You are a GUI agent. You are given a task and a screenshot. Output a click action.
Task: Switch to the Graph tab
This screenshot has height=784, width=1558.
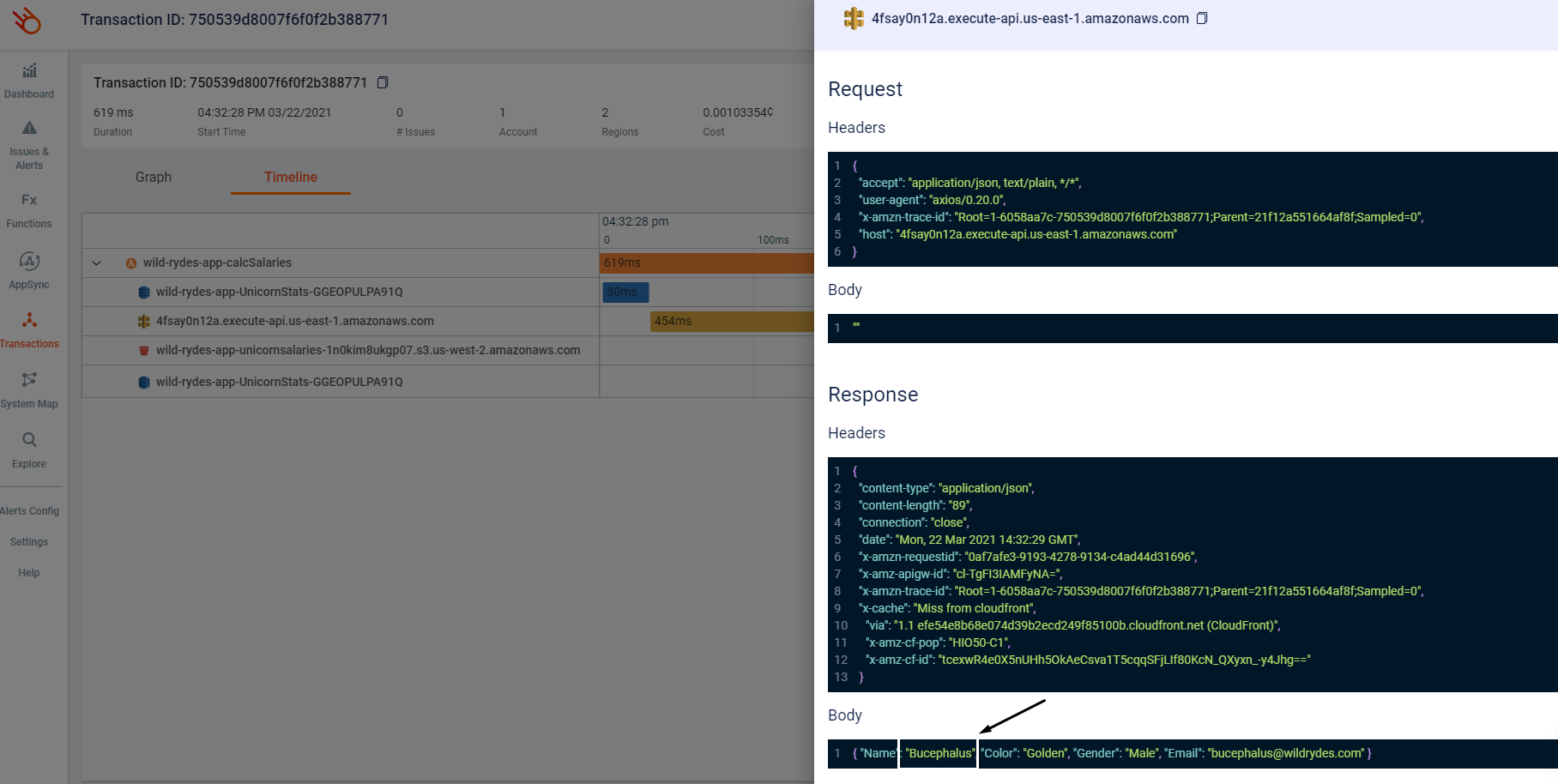(x=154, y=177)
